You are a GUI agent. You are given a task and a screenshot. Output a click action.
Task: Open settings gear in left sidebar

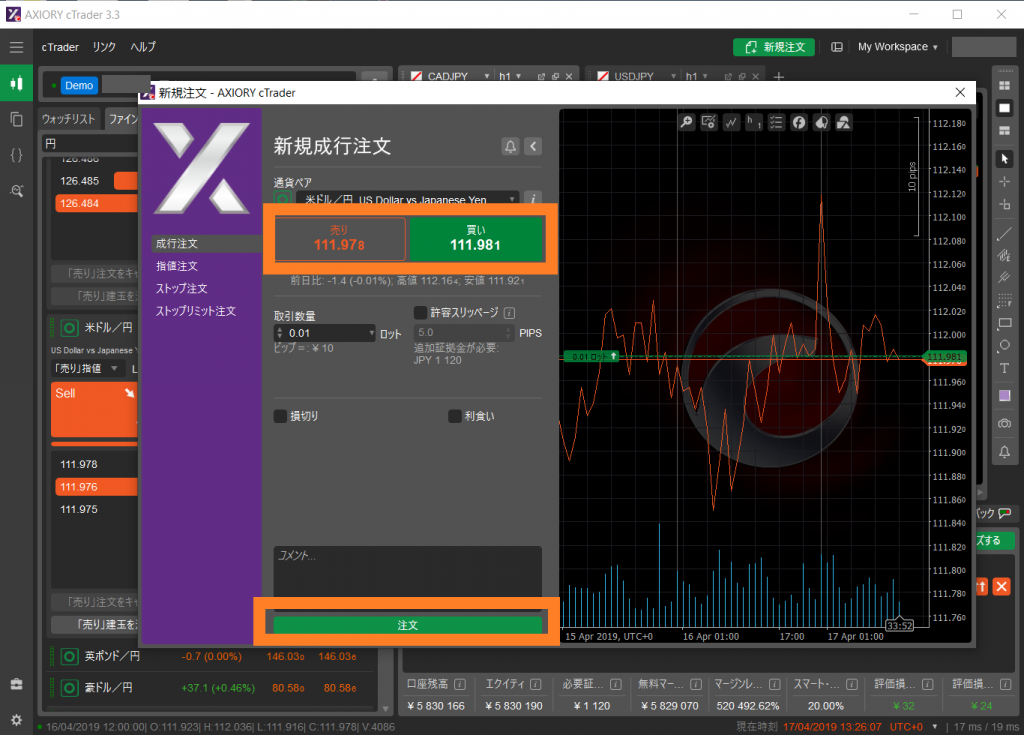(x=16, y=719)
